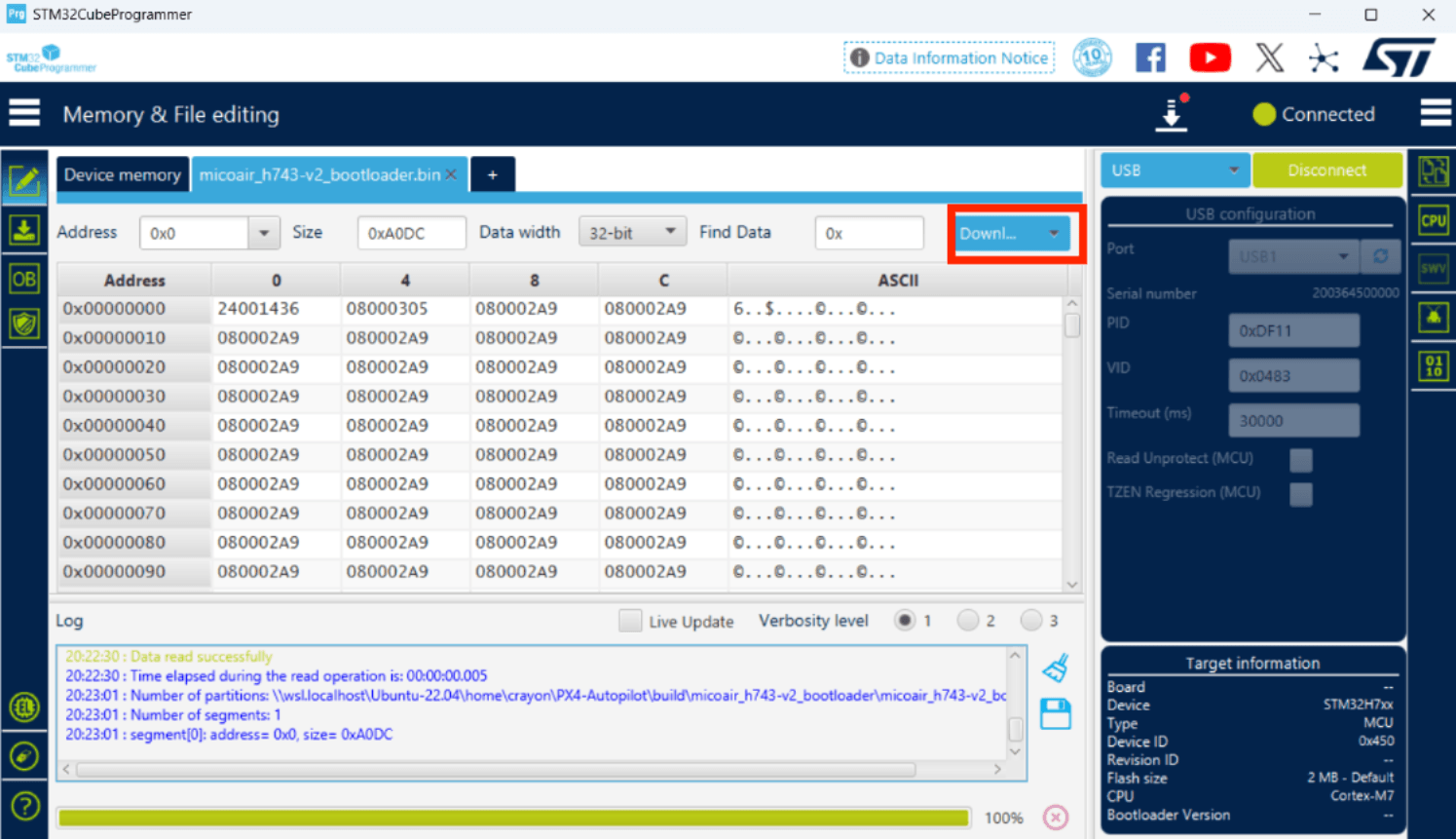1456x839 pixels.
Task: Click the memory table vertical scrollbar
Action: 1072,442
